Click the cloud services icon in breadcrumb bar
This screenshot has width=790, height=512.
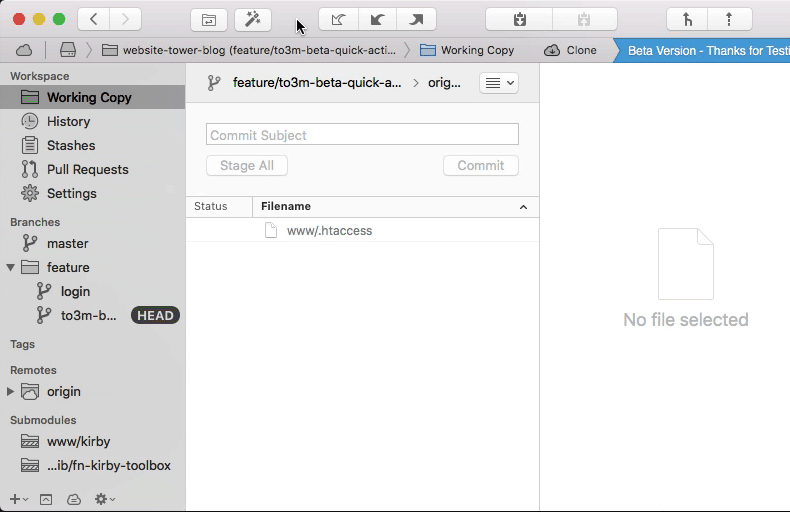(24, 50)
